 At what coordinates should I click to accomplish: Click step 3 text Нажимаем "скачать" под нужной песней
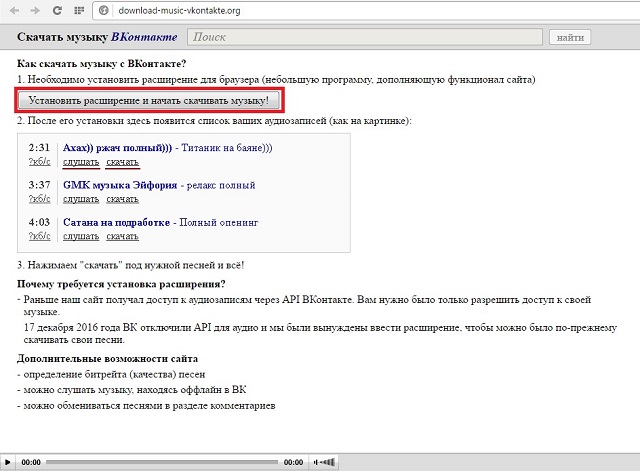(131, 265)
